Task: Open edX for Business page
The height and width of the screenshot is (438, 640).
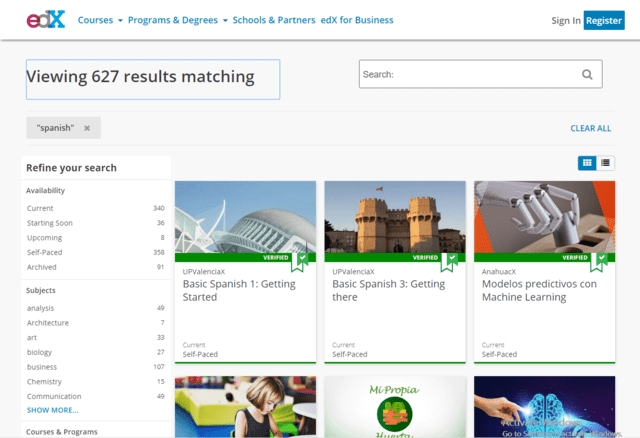Action: (x=356, y=20)
